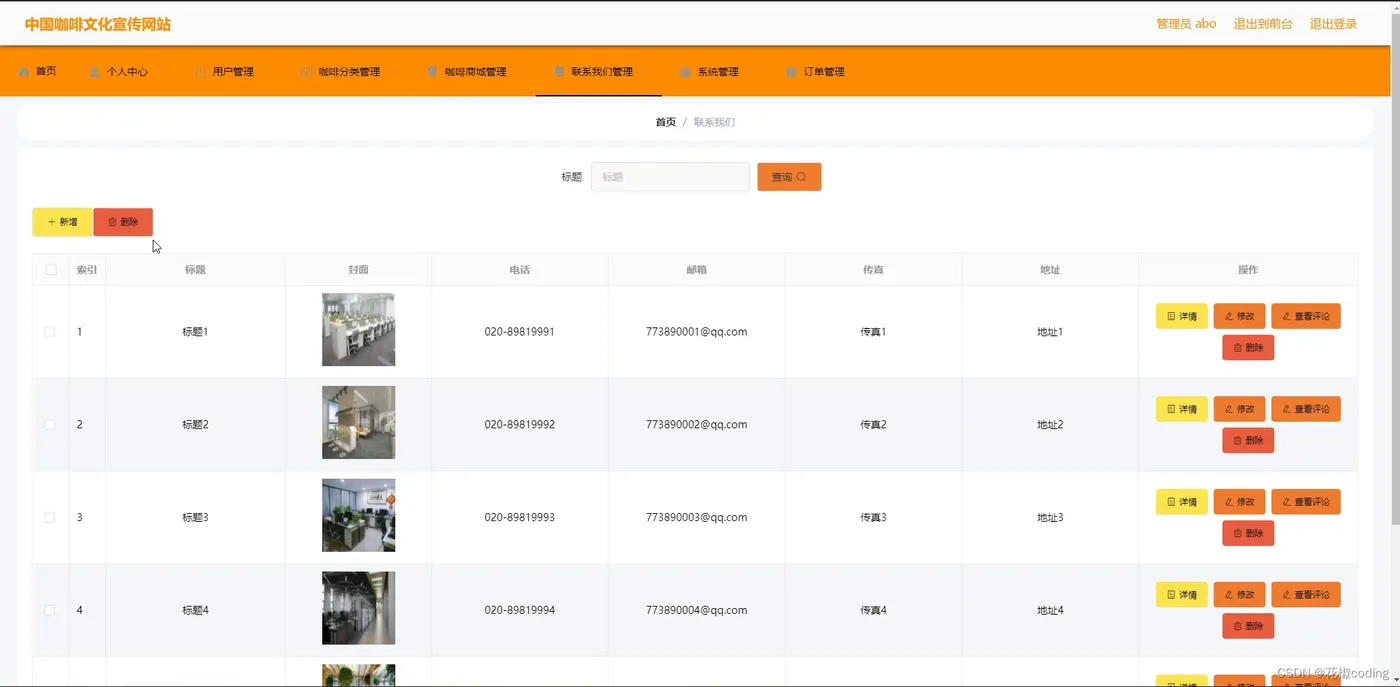This screenshot has width=1400, height=687.
Task: Check the checkbox for row 标题1
Action: (50, 332)
